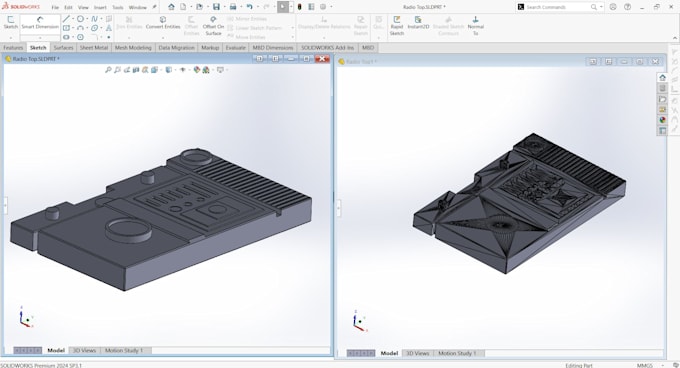Launch the Rapid Sketch tool

click(396, 26)
